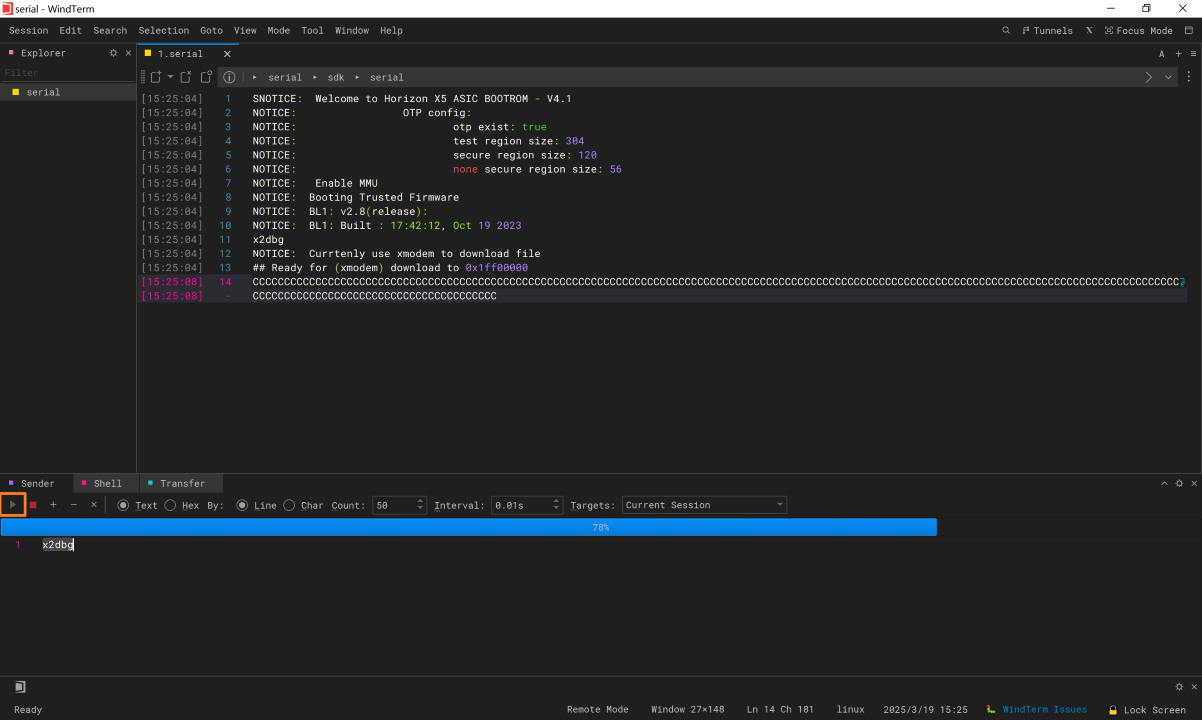This screenshot has width=1202, height=720.
Task: Click the disconnect session icon with the x
Action: click(x=186, y=77)
